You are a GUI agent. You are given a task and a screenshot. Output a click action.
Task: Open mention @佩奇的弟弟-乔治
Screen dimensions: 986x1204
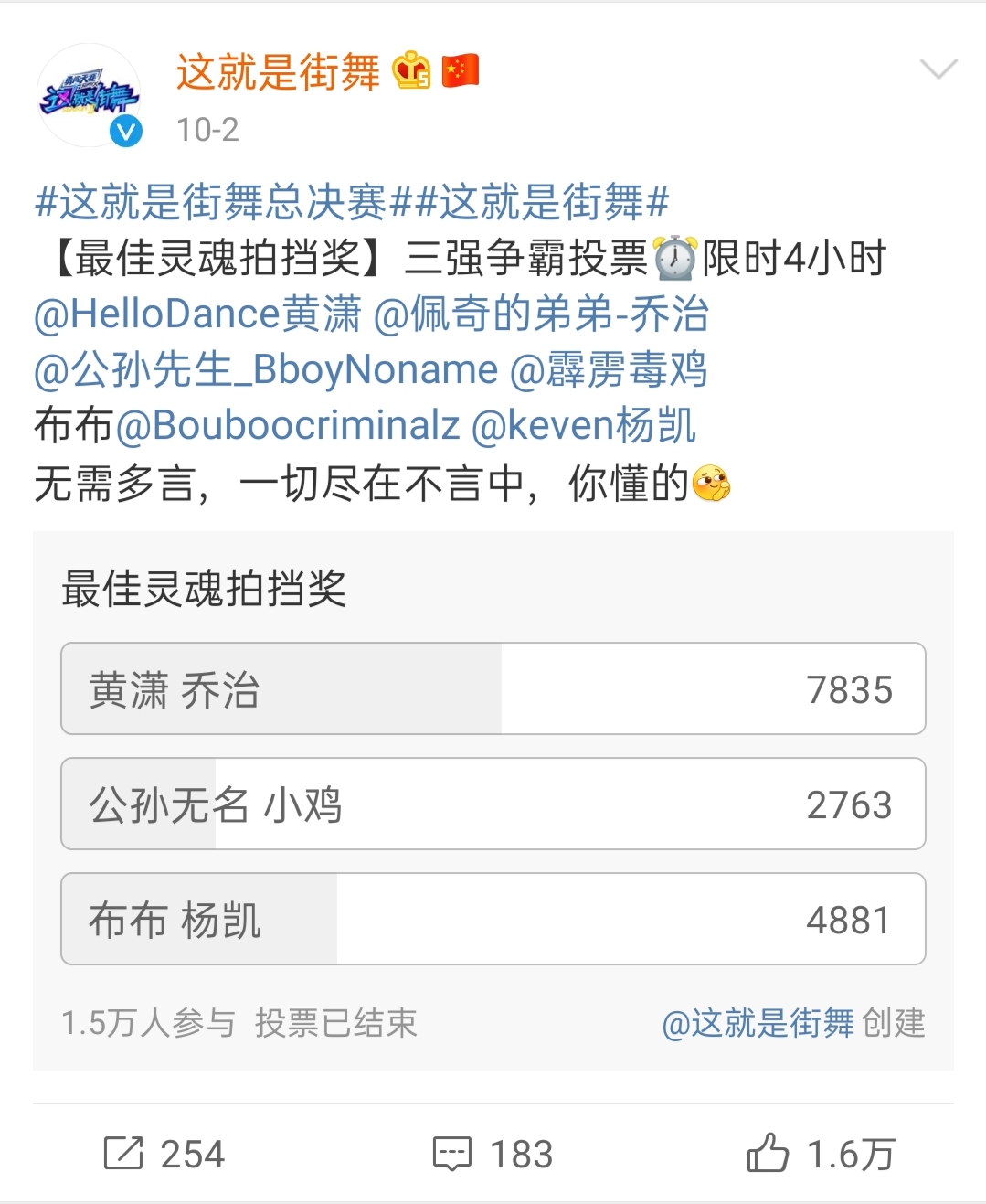(x=541, y=314)
